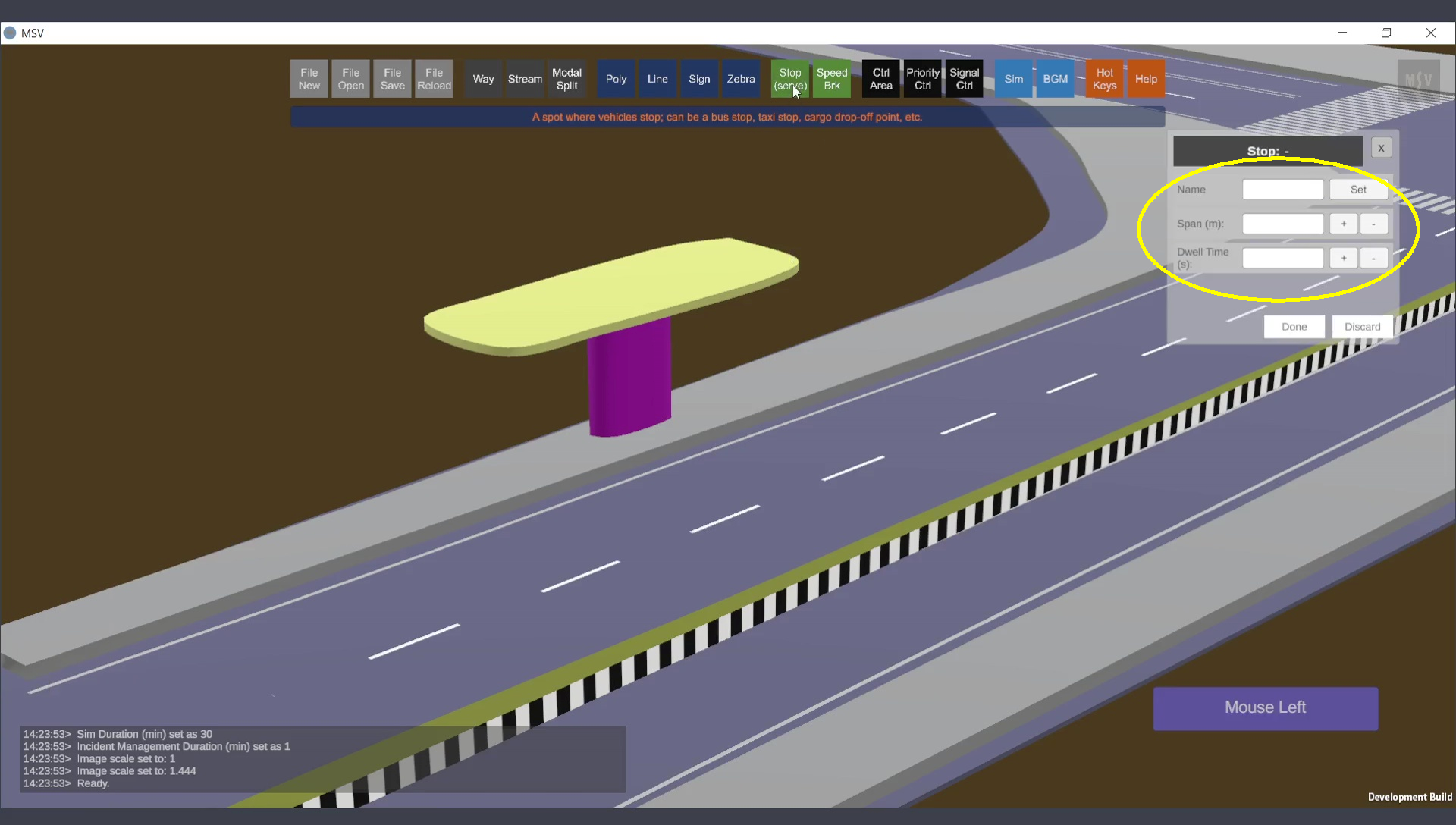This screenshot has width=1456, height=825.
Task: Click the Set button next to Name
Action: 1358,190
